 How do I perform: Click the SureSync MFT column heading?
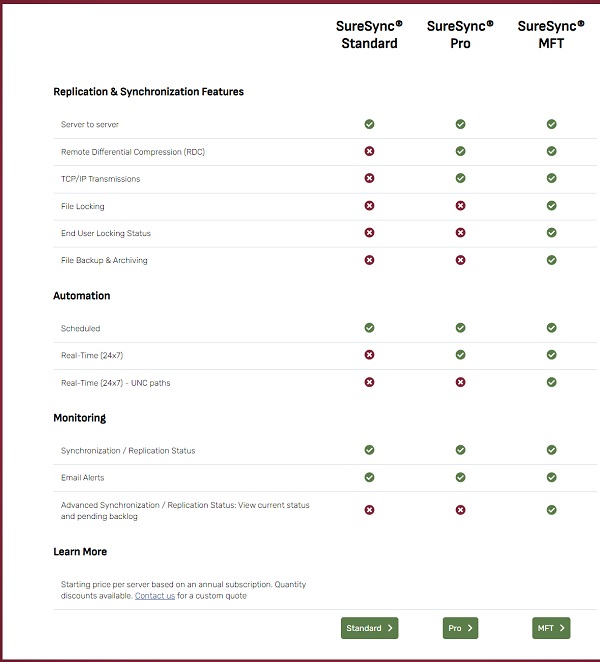pyautogui.click(x=551, y=35)
